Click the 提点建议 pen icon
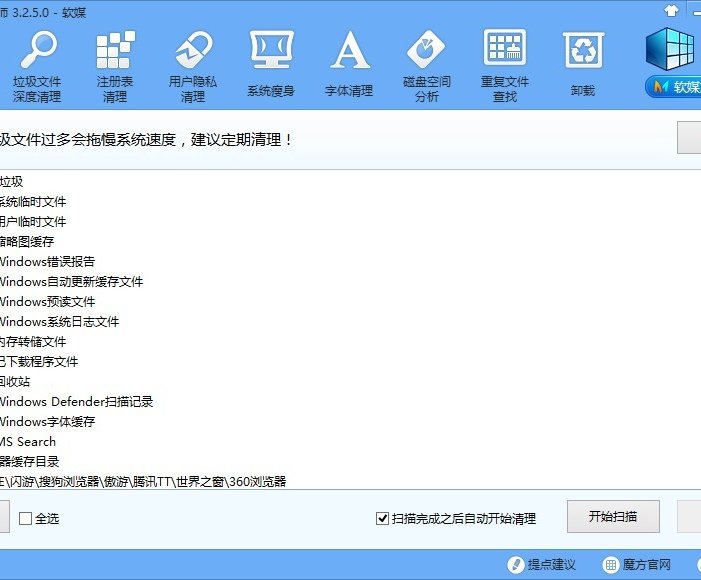Image resolution: width=701 pixels, height=580 pixels. pyautogui.click(x=515, y=565)
